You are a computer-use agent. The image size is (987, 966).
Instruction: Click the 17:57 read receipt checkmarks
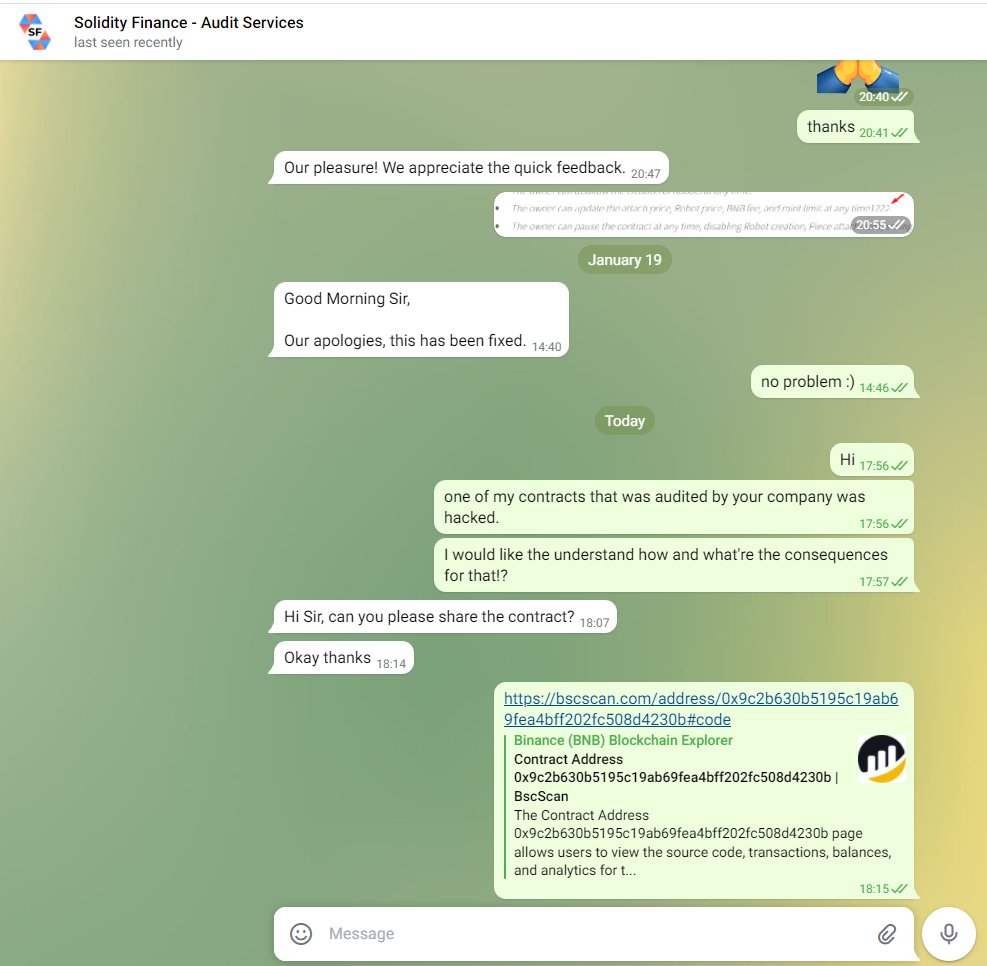pyautogui.click(x=900, y=581)
